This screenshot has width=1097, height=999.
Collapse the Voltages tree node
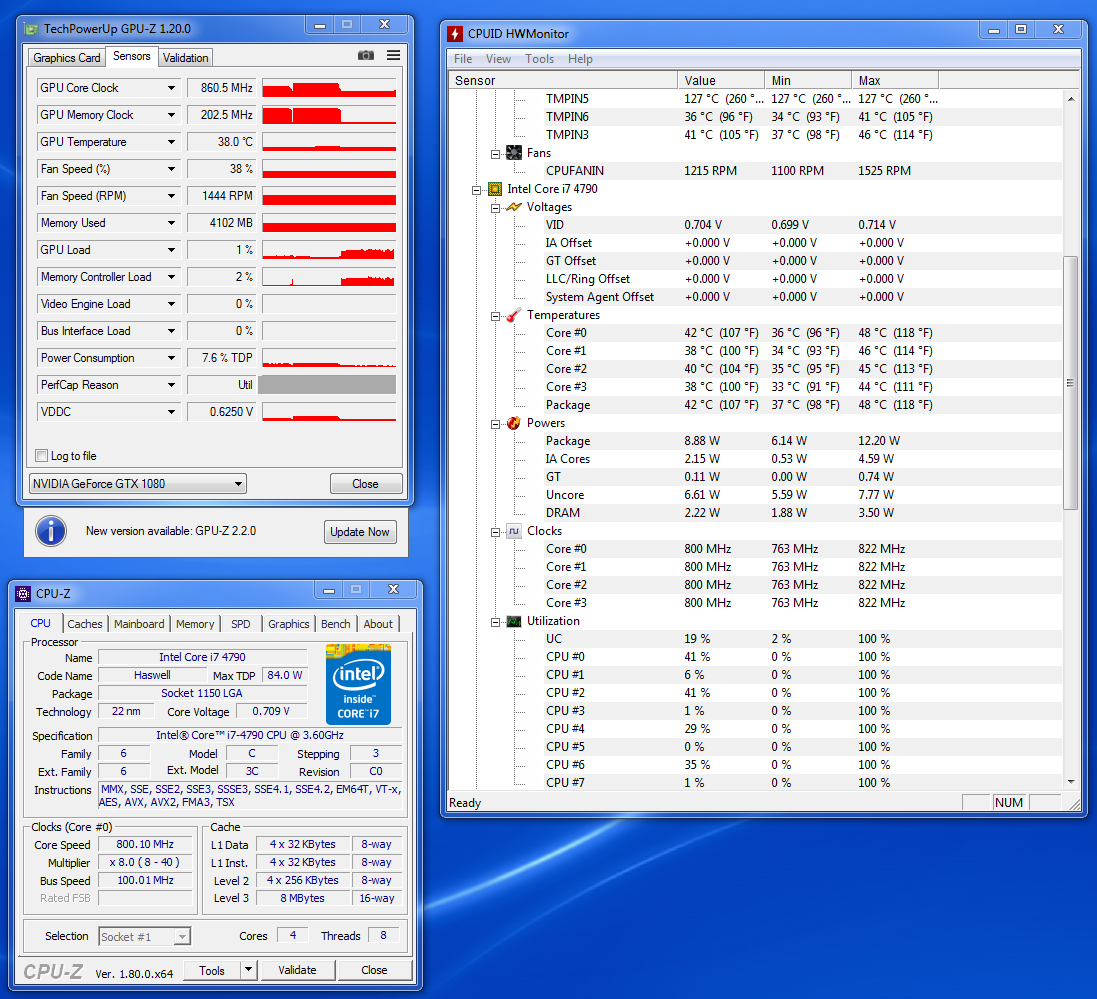(x=495, y=208)
